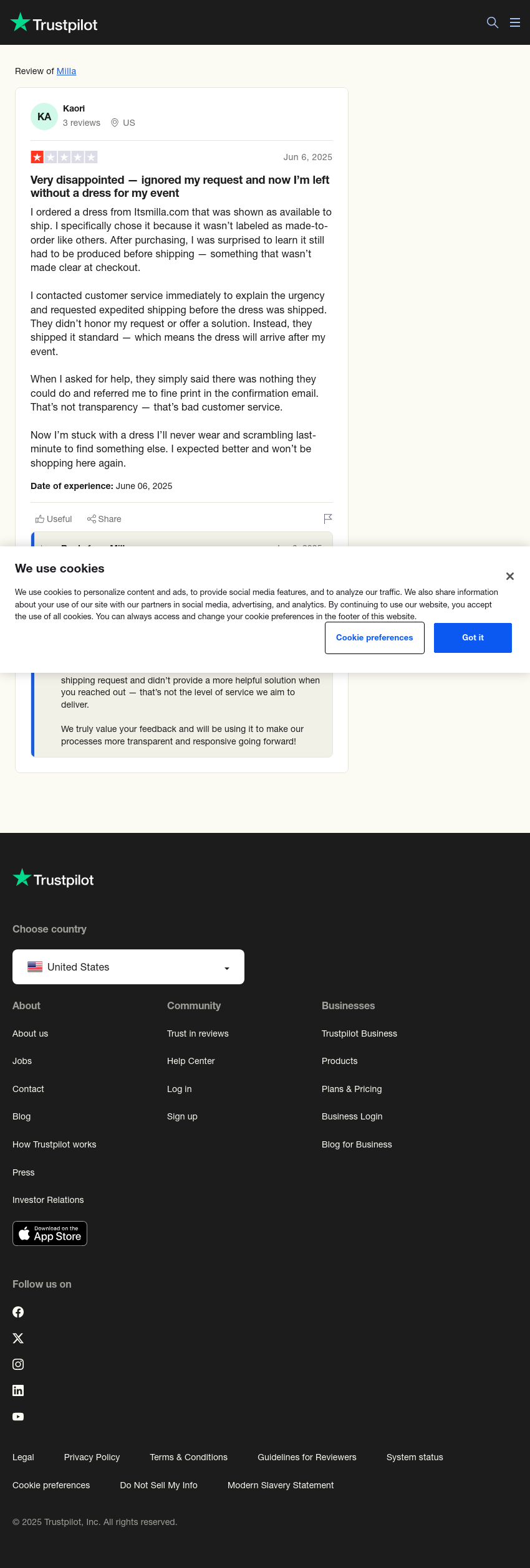Accept cookies with Got it
Screen dimensions: 530x1568
473,638
